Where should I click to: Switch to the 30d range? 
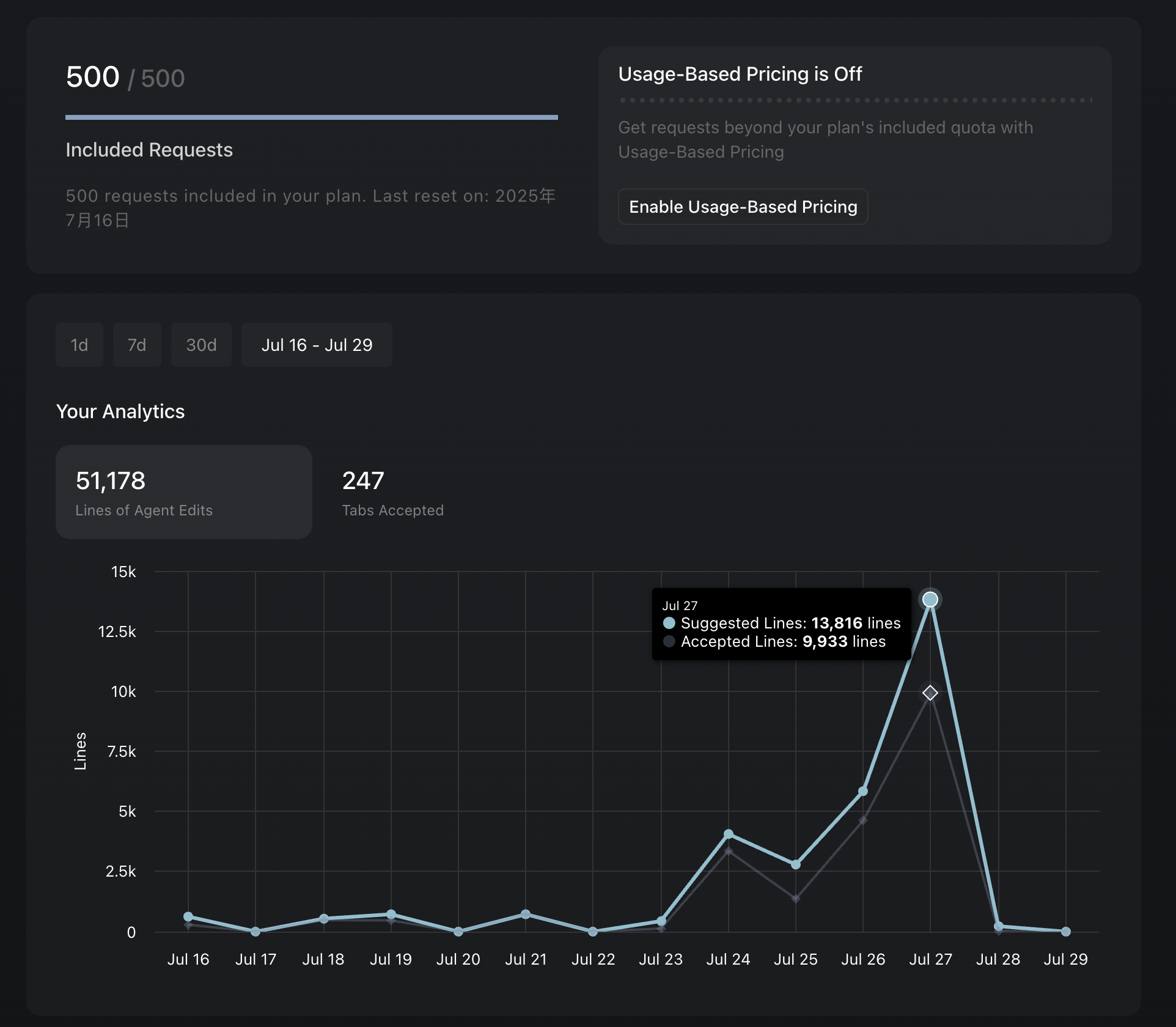click(201, 345)
